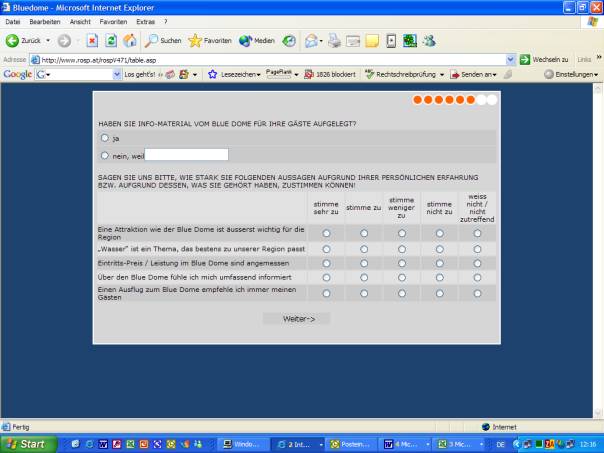
Task: Open the Windows Start button
Action: point(28,444)
